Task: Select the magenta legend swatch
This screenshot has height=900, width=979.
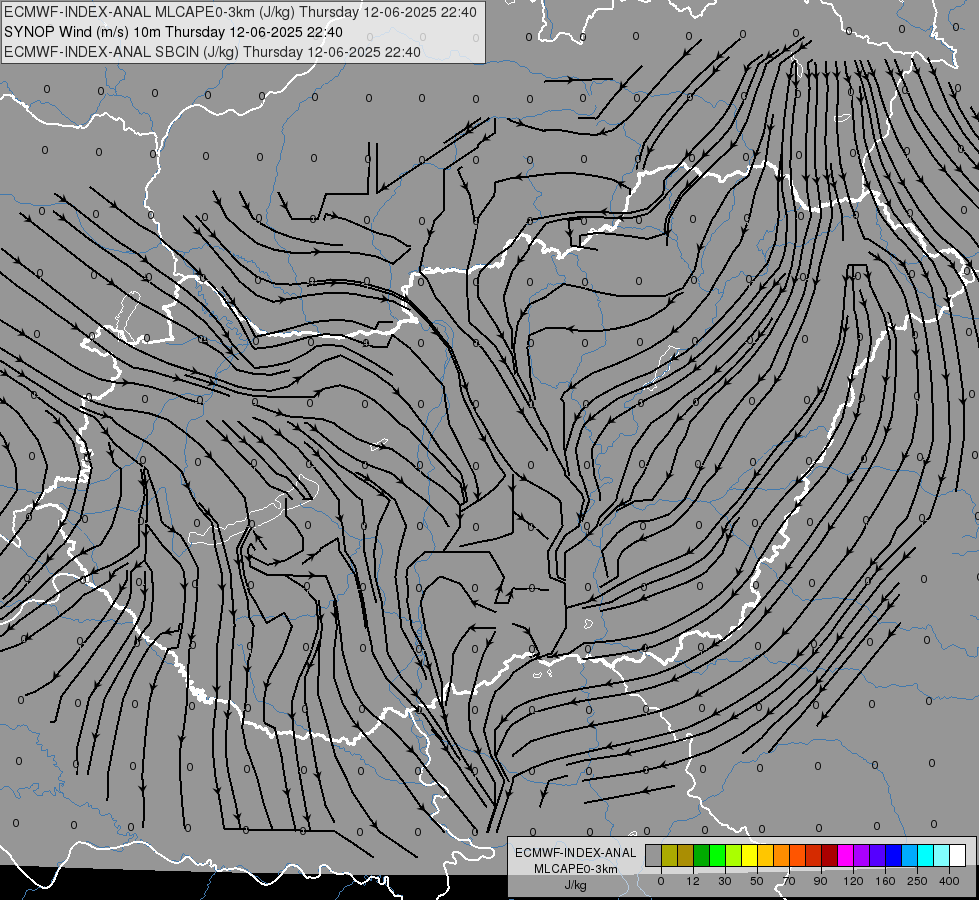Action: coord(845,855)
